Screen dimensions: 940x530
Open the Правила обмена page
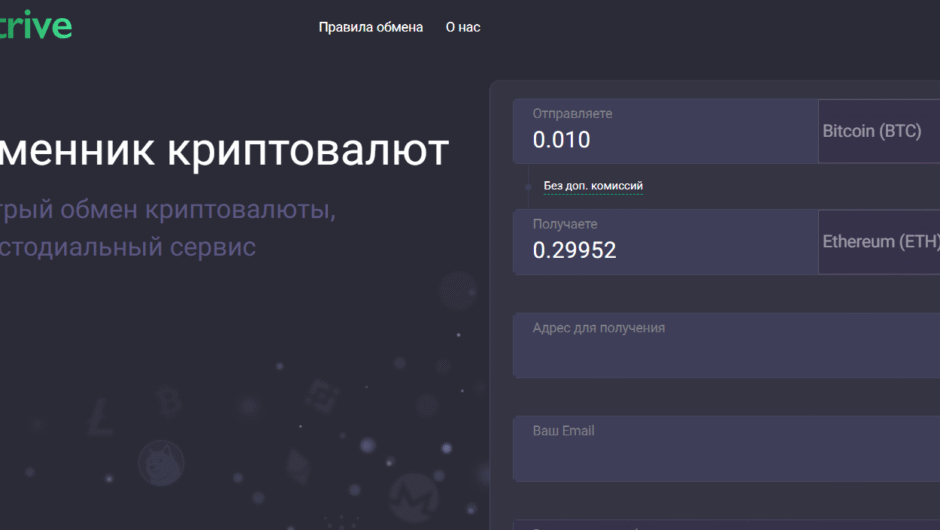click(x=370, y=28)
